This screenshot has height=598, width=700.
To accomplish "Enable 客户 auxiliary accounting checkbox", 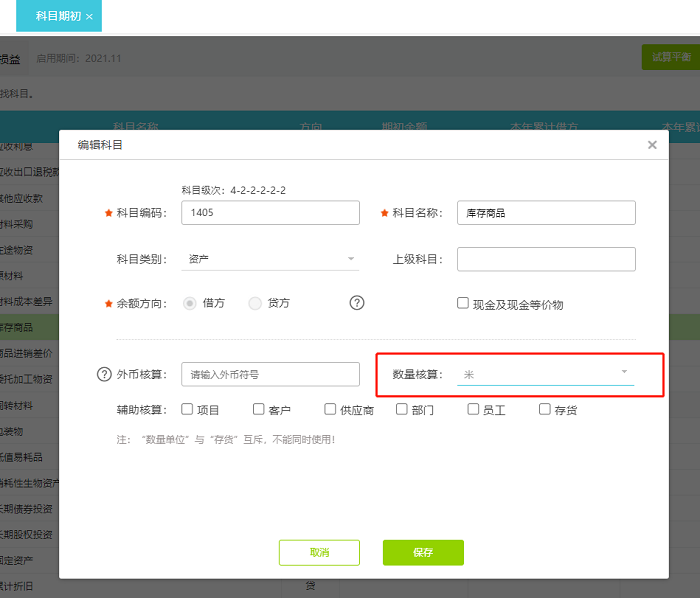I will 258,409.
